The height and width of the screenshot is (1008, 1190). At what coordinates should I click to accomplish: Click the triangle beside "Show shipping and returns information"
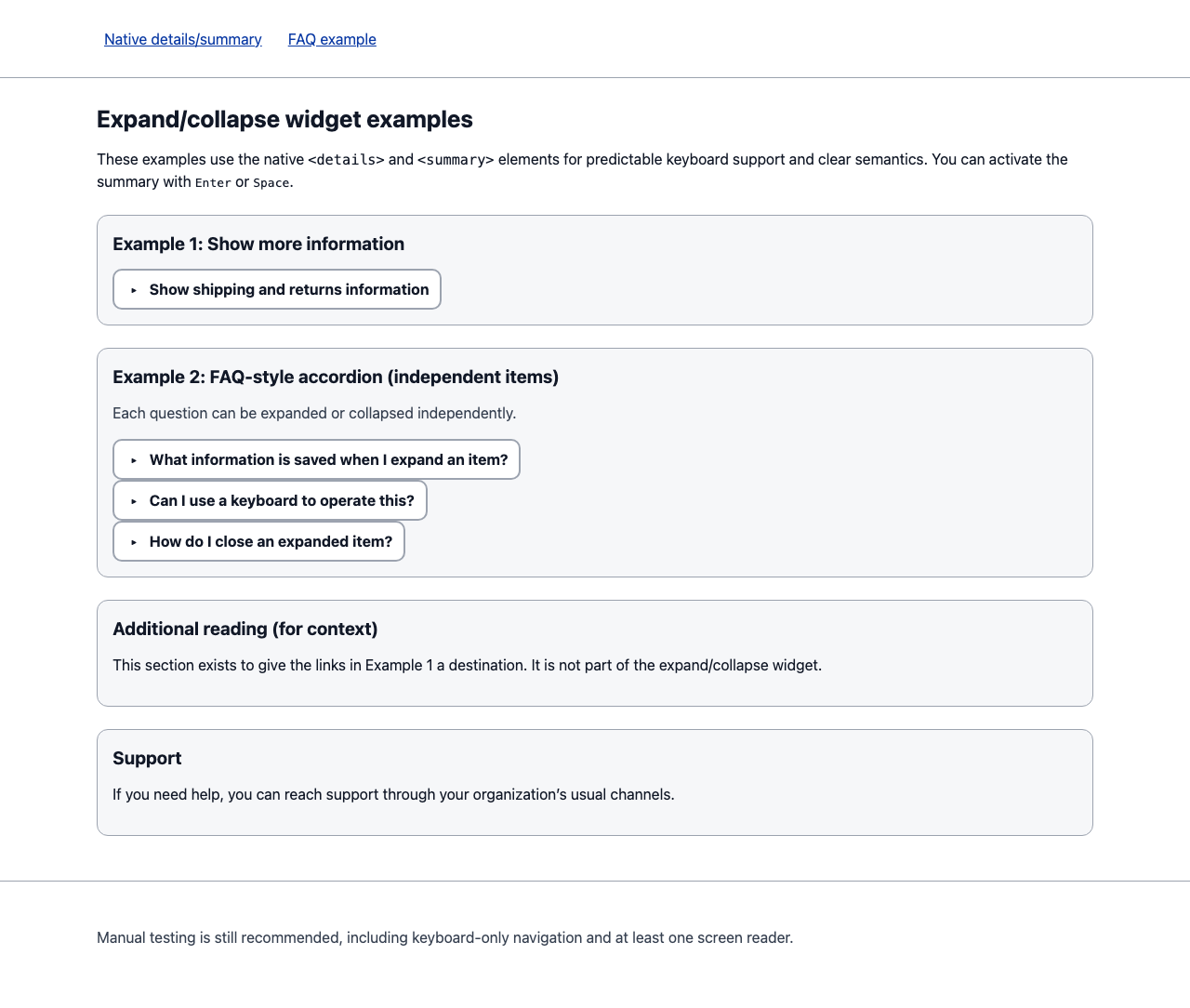click(134, 290)
